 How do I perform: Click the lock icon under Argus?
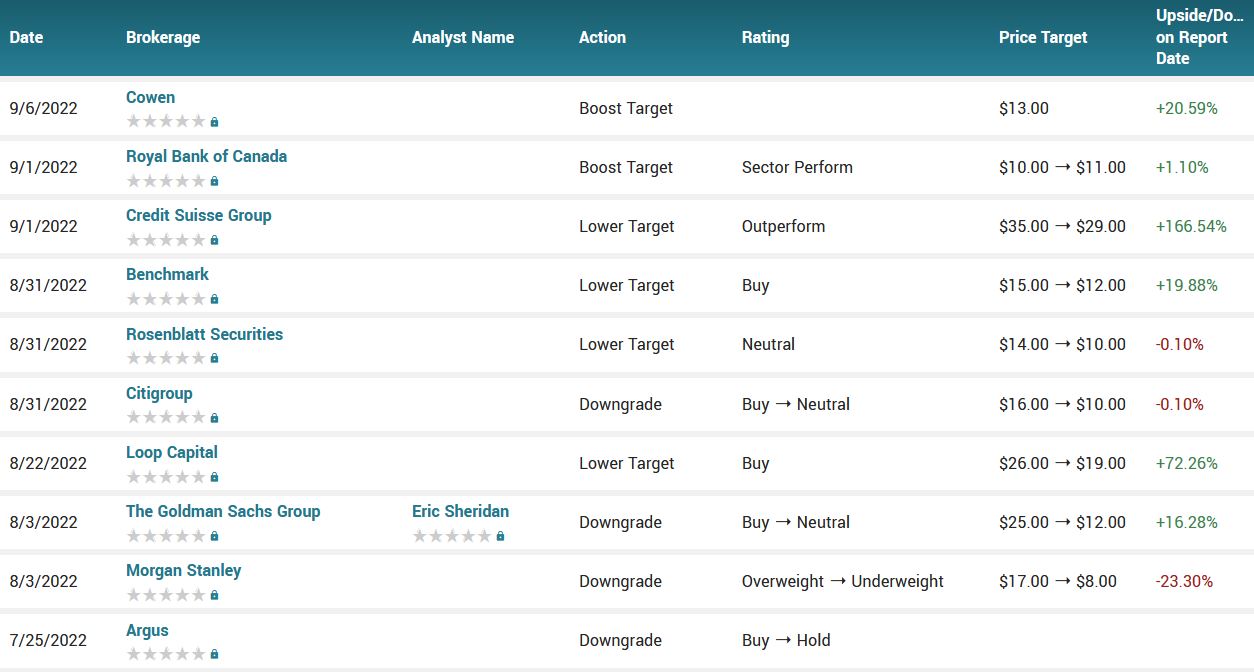click(214, 654)
